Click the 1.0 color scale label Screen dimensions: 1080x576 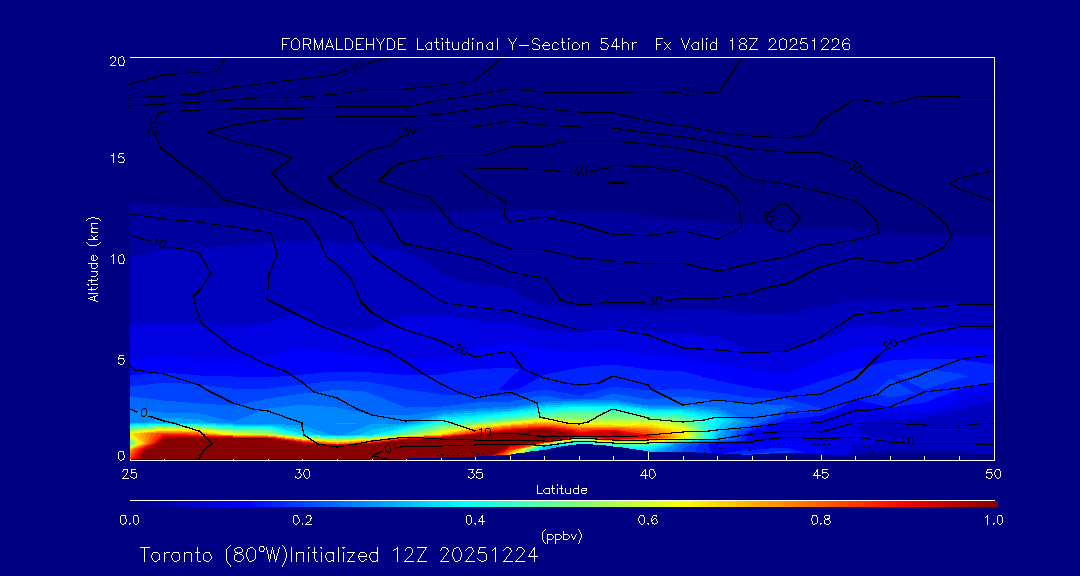[994, 520]
